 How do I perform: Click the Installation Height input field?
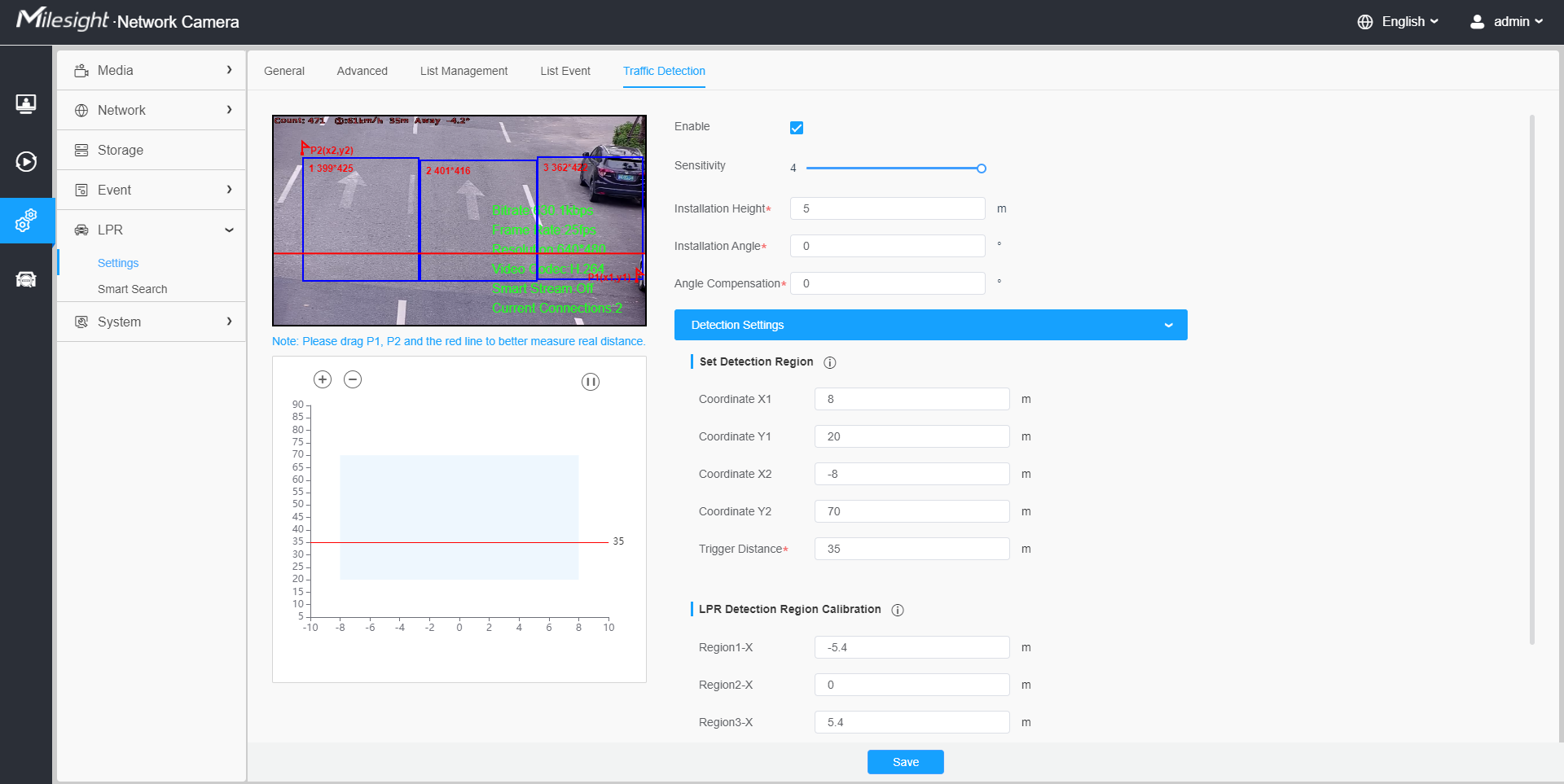[x=887, y=208]
